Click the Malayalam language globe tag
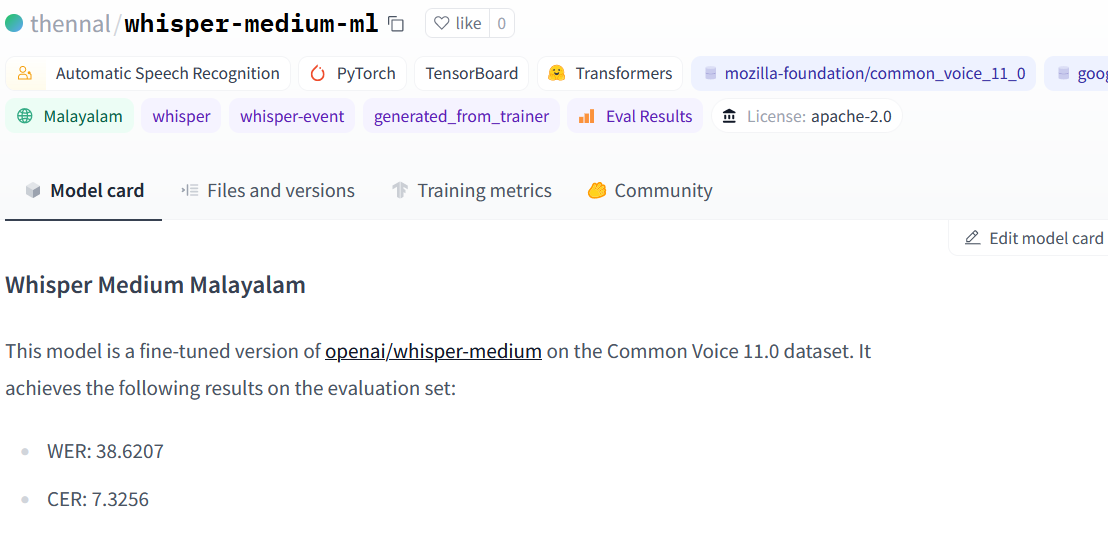 click(69, 116)
